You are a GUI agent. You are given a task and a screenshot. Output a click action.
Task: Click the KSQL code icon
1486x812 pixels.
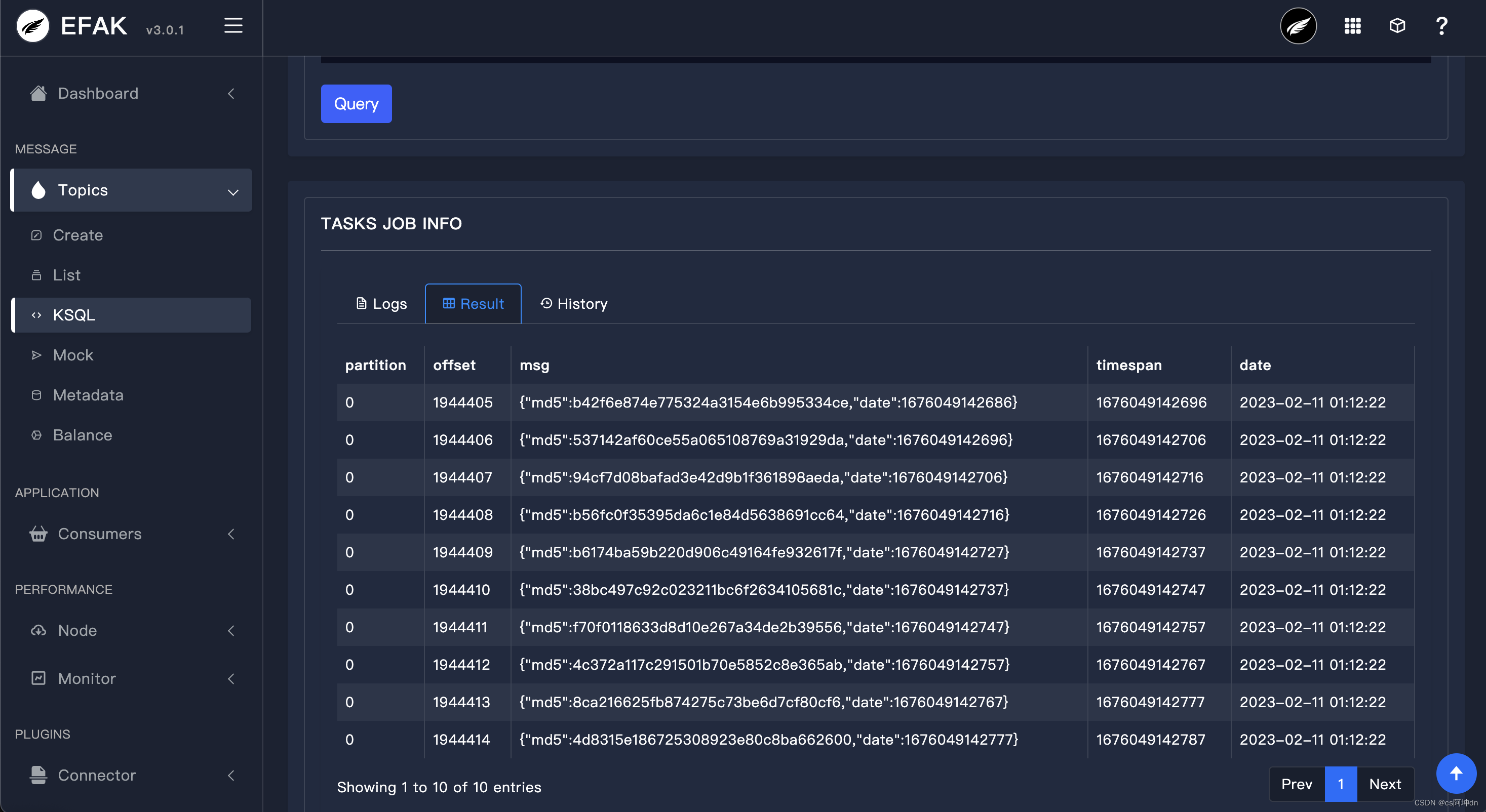[36, 315]
